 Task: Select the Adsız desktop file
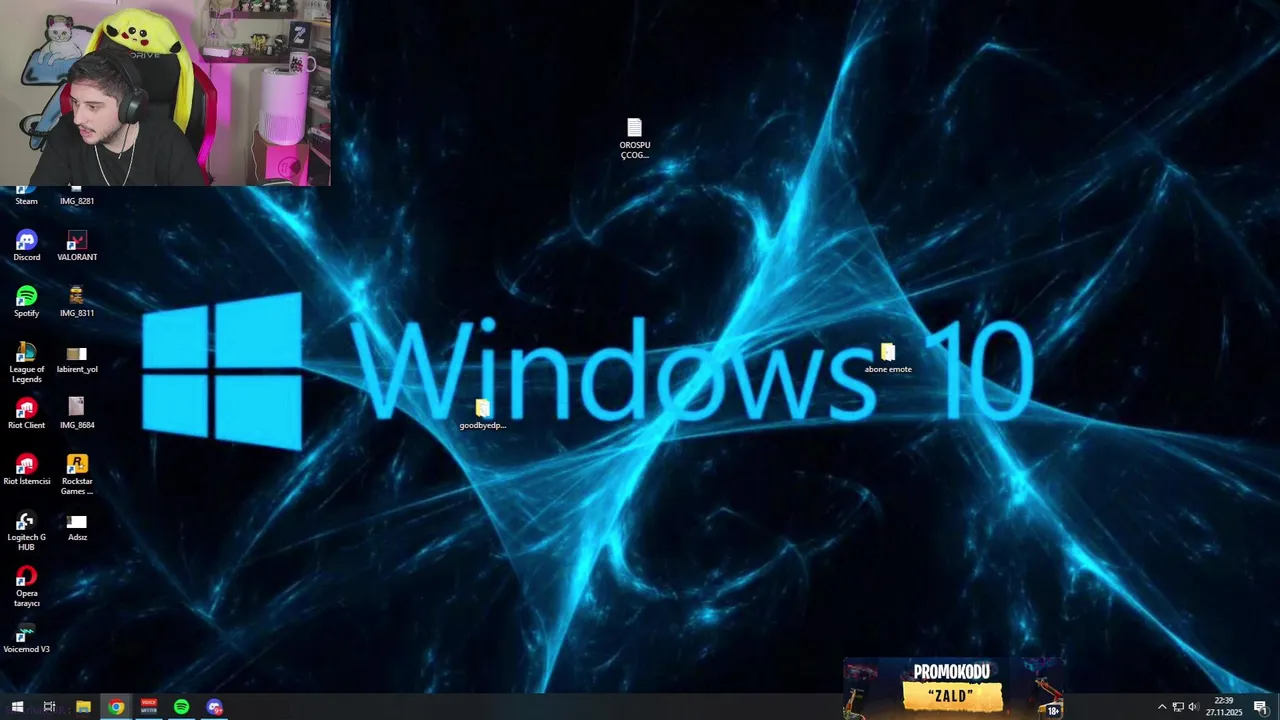click(77, 527)
